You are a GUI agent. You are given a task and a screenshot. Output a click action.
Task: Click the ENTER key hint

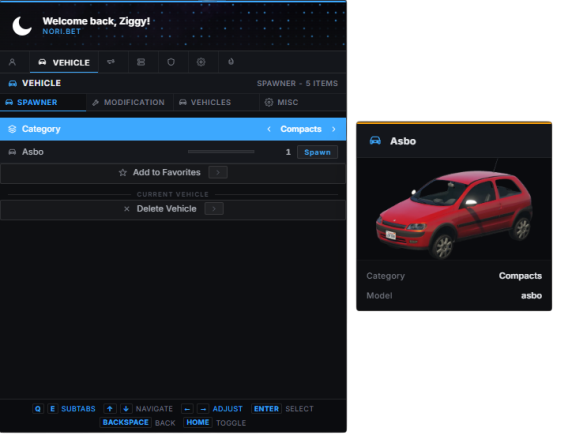click(266, 409)
